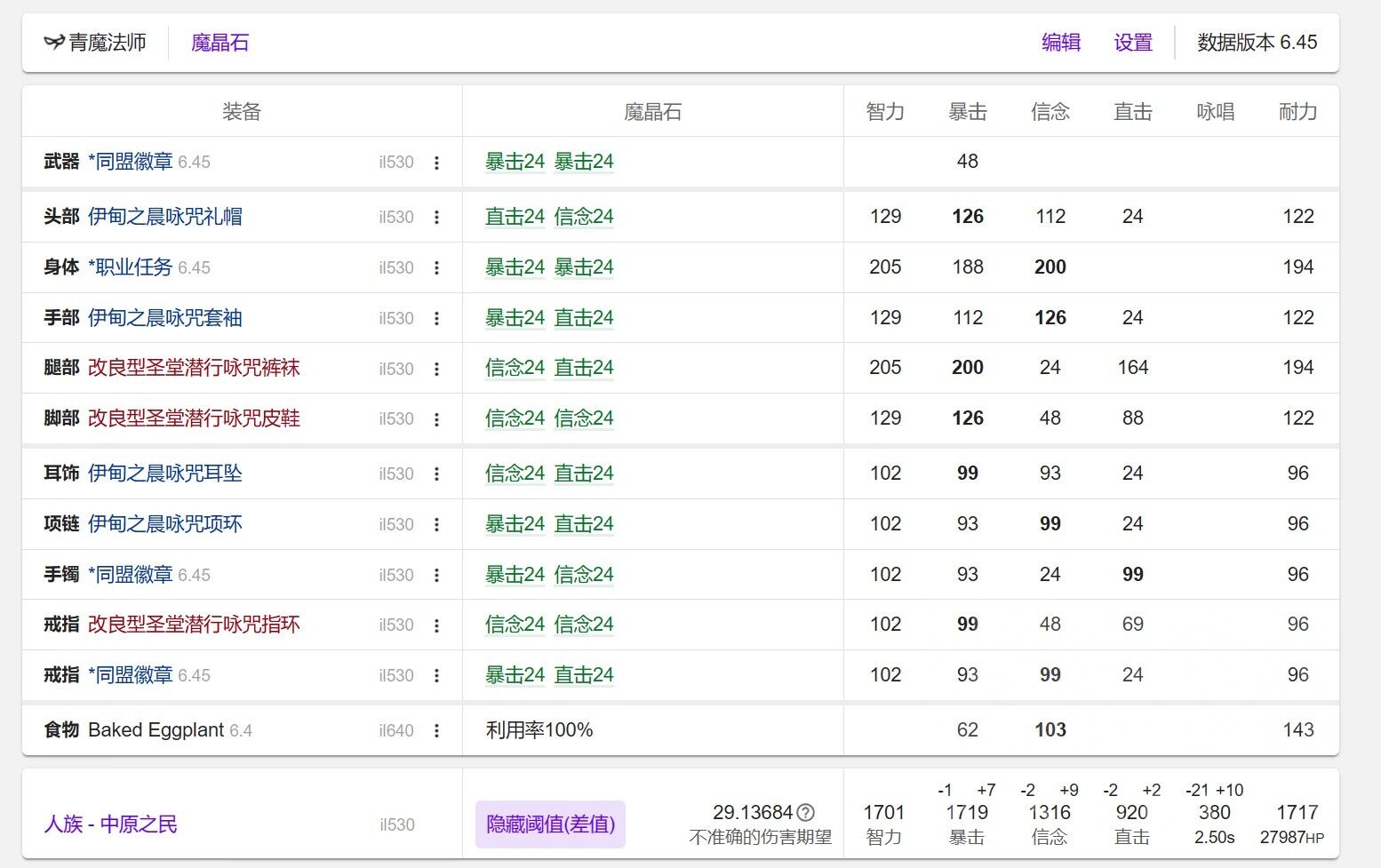Screen dimensions: 1381x868
Task: Select the first 暴击24 materia on 武器
Action: coord(515,162)
